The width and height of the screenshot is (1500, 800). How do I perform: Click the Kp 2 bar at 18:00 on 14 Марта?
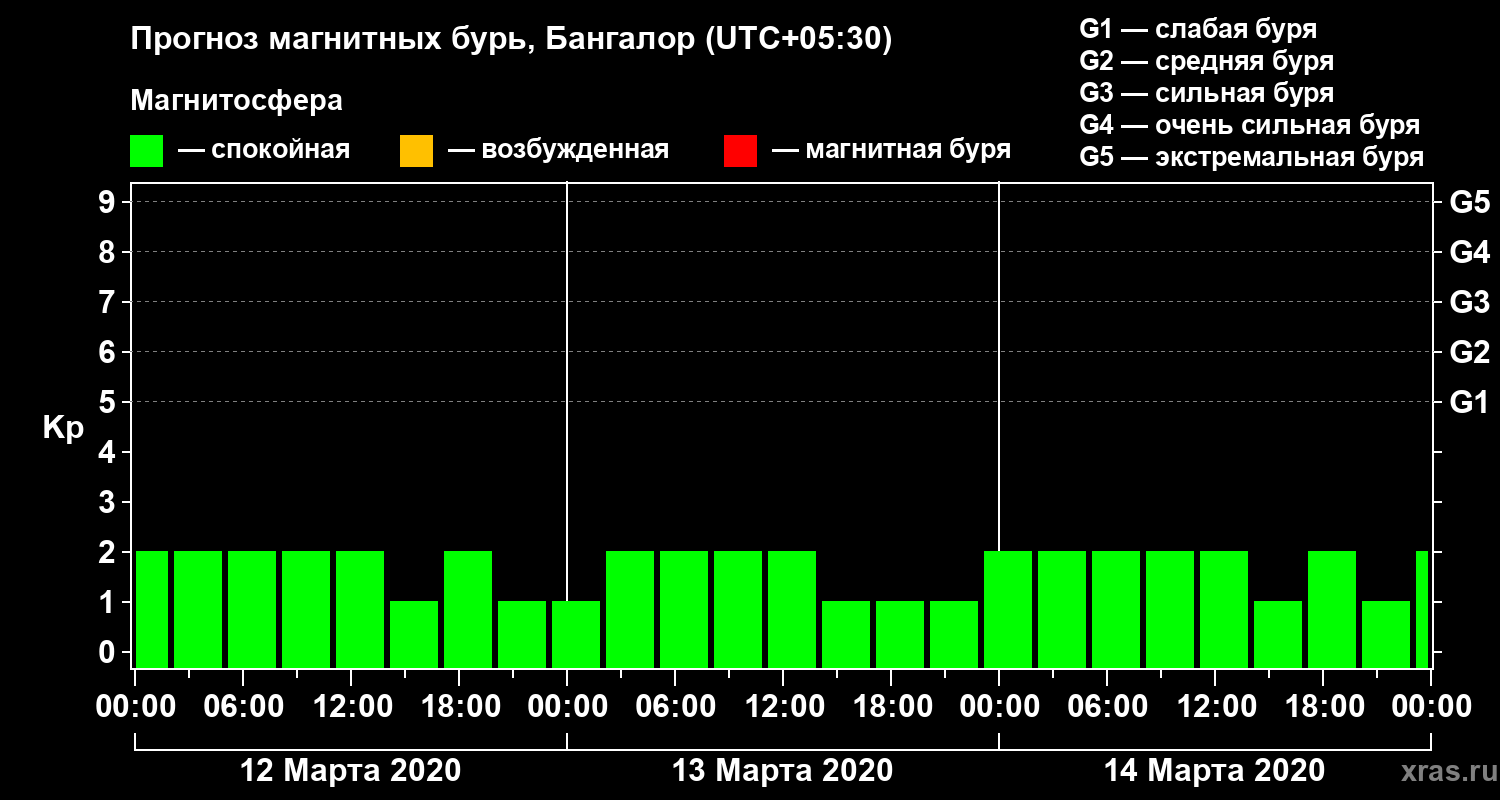1332,609
